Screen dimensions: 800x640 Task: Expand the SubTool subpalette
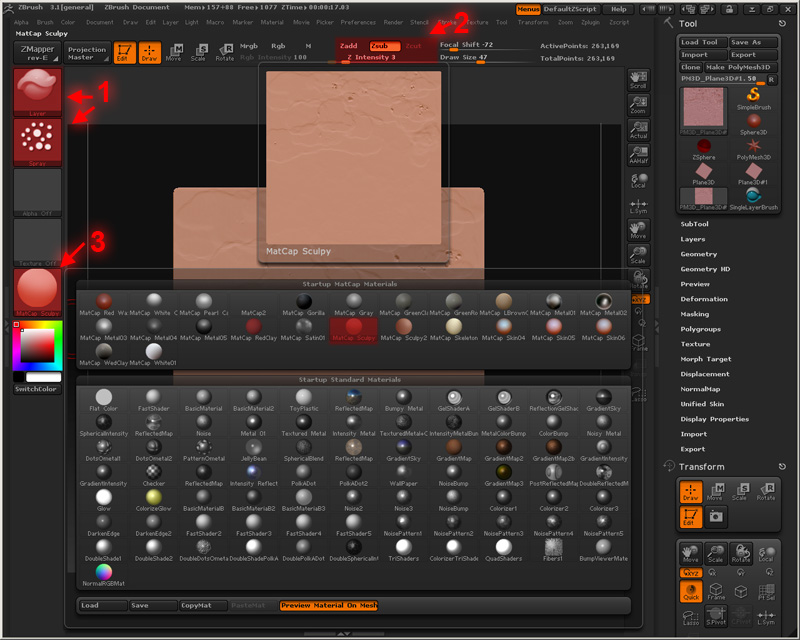pyautogui.click(x=694, y=224)
